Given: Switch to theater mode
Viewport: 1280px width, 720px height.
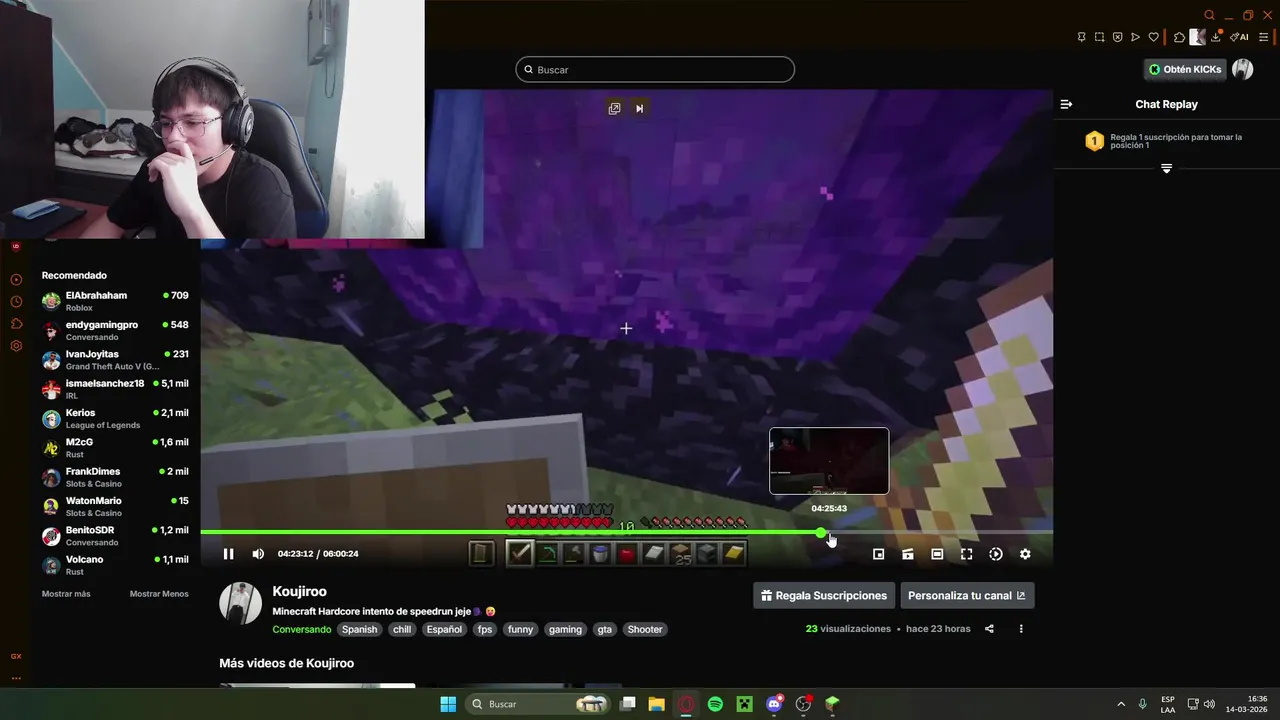Looking at the screenshot, I should (937, 554).
